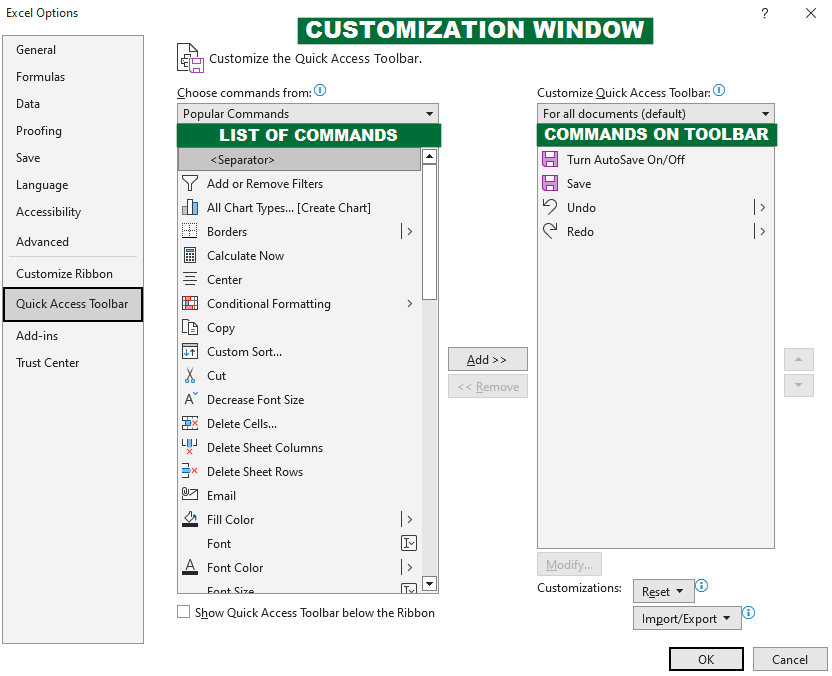Click the Custom Sort icon
The height and width of the screenshot is (676, 832).
(x=189, y=351)
